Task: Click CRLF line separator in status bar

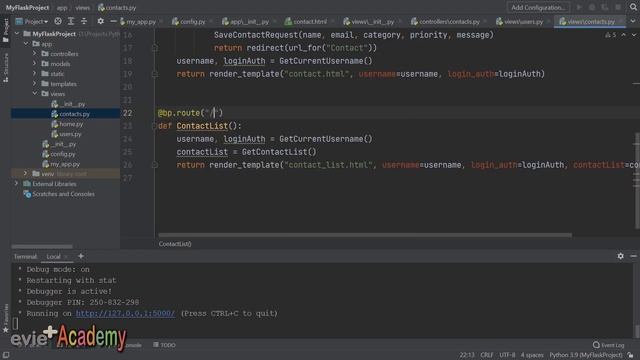Action: (487, 355)
